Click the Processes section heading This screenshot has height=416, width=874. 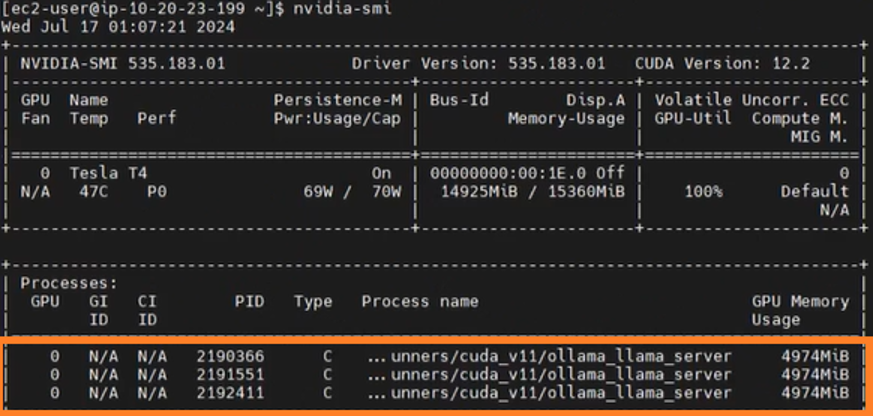[x=69, y=283]
